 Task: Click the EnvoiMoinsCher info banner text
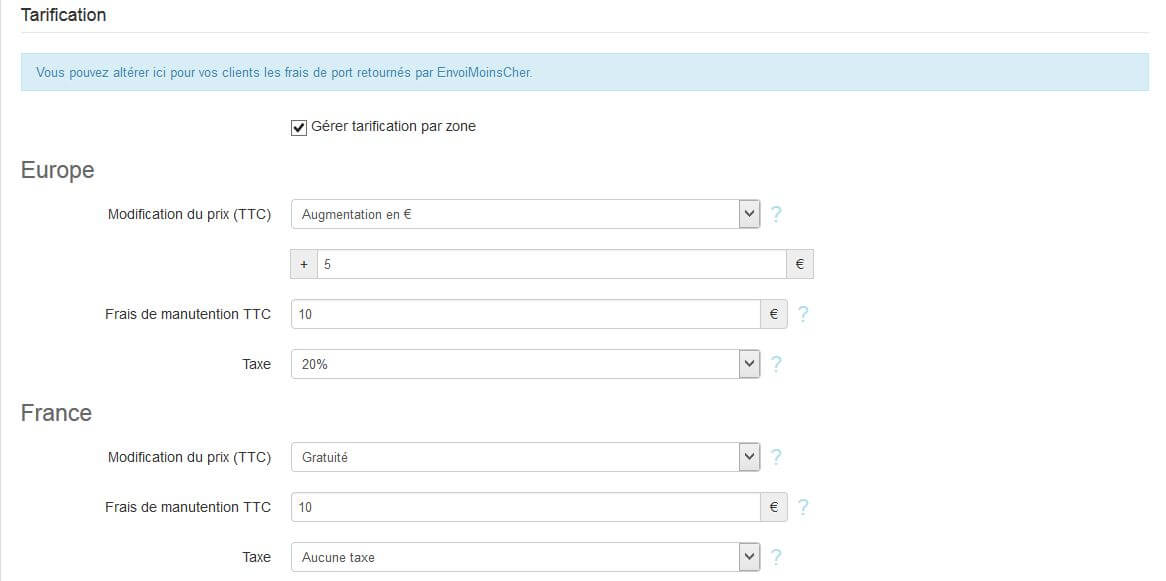284,73
